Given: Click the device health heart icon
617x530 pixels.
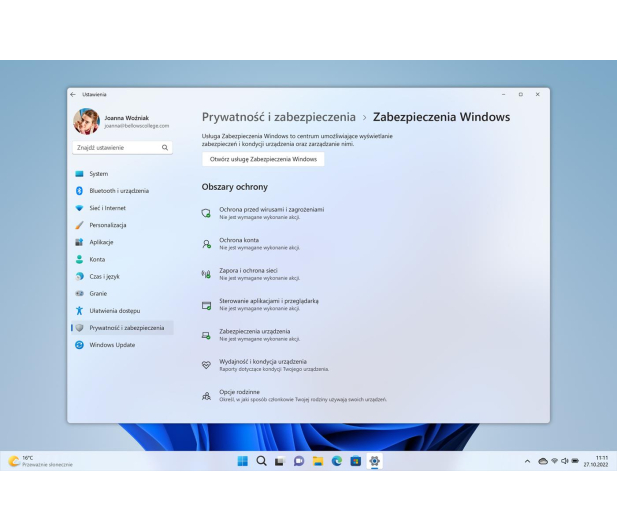Looking at the screenshot, I should [206, 365].
